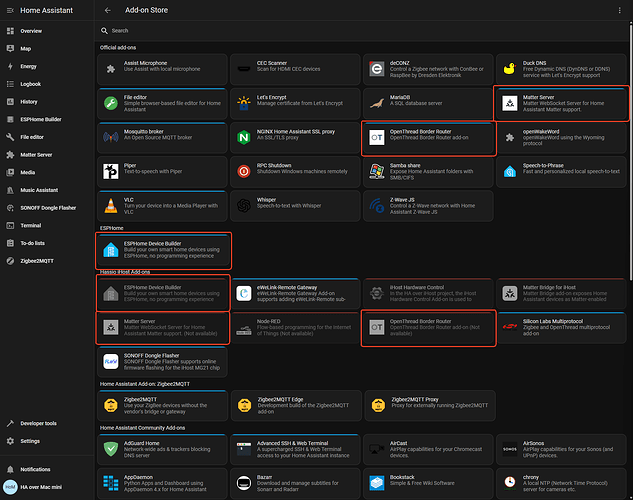Click the AirSonos SONOS icon
The image size is (633, 500).
[510, 449]
